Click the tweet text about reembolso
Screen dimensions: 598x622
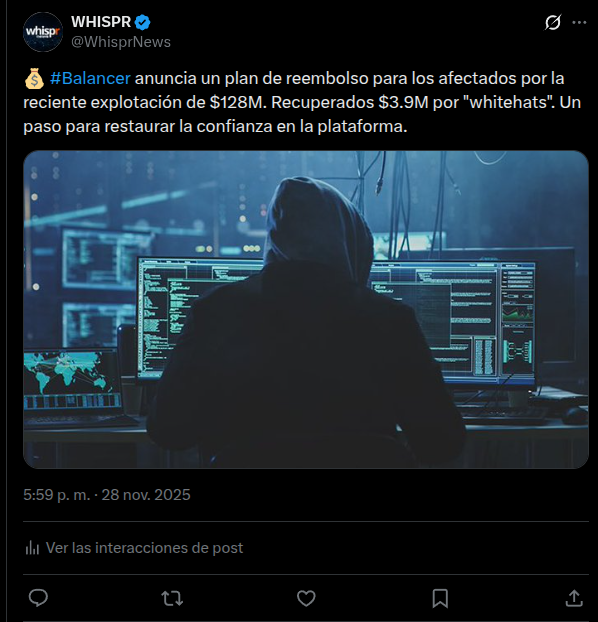click(x=302, y=102)
